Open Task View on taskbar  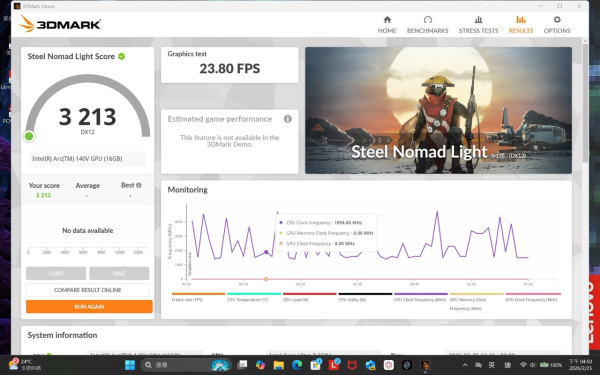242,365
